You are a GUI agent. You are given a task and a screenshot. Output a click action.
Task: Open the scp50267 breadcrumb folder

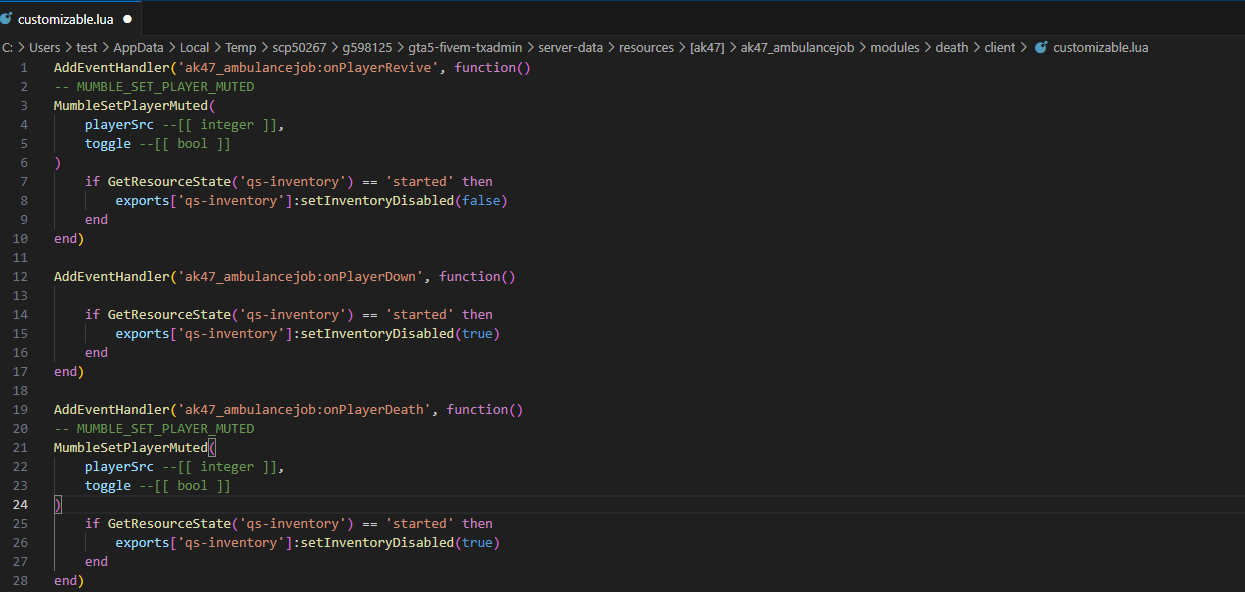coord(300,47)
